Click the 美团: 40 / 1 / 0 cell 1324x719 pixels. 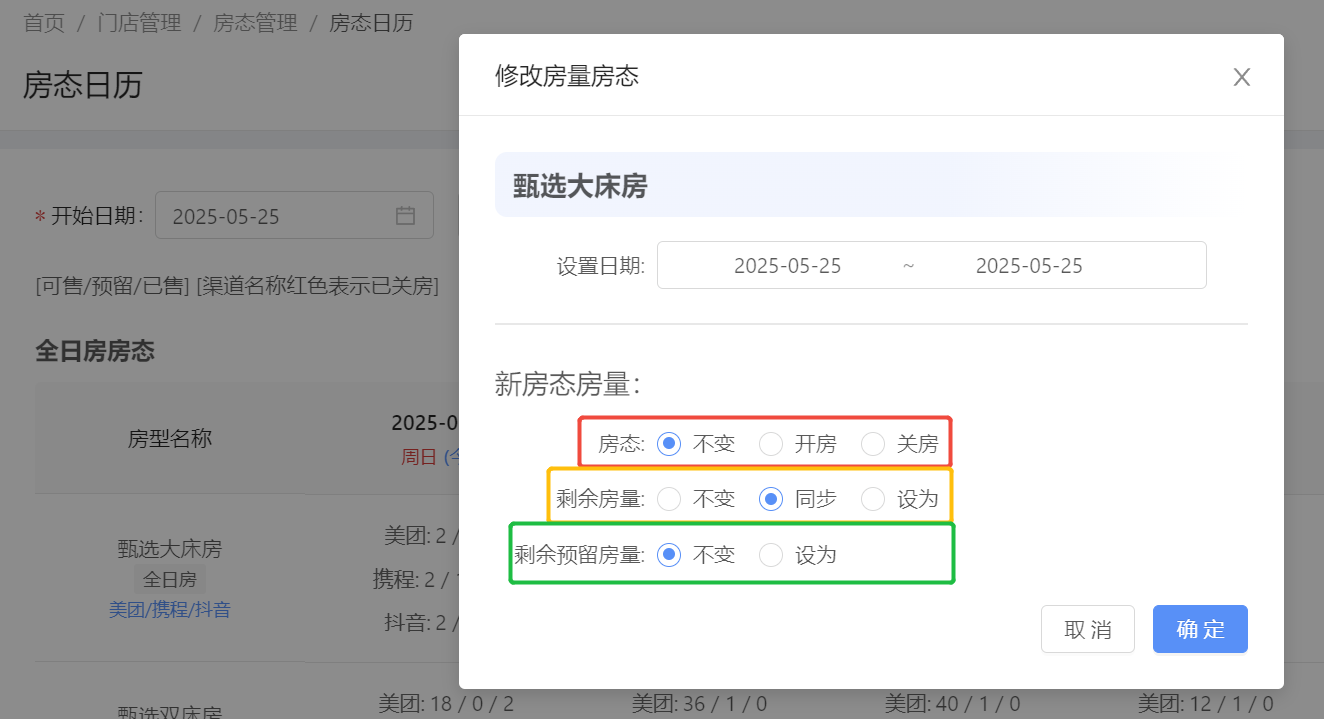click(953, 704)
